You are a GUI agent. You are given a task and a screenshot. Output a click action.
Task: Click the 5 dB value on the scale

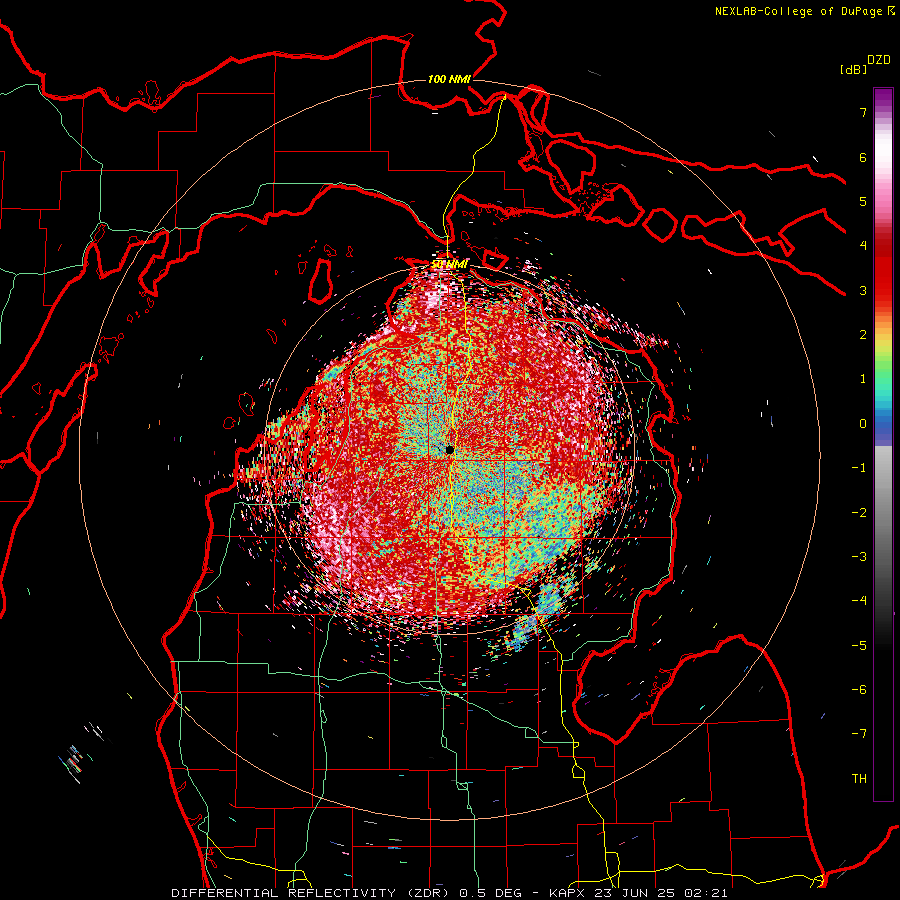tap(863, 201)
